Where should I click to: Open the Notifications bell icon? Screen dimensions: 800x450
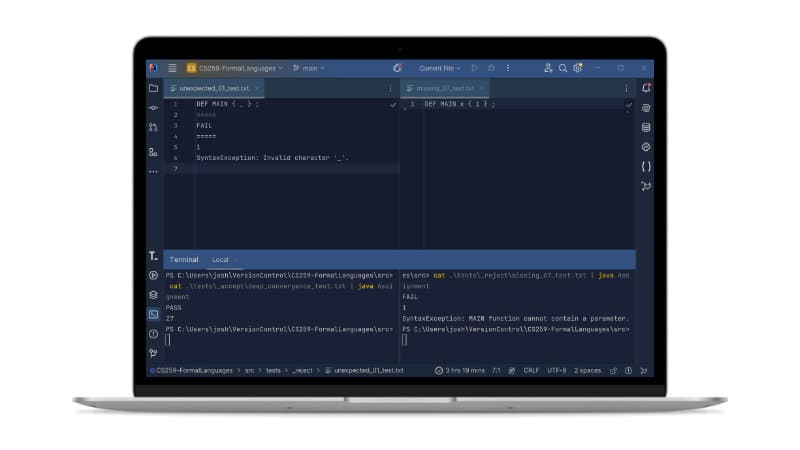pyautogui.click(x=646, y=88)
